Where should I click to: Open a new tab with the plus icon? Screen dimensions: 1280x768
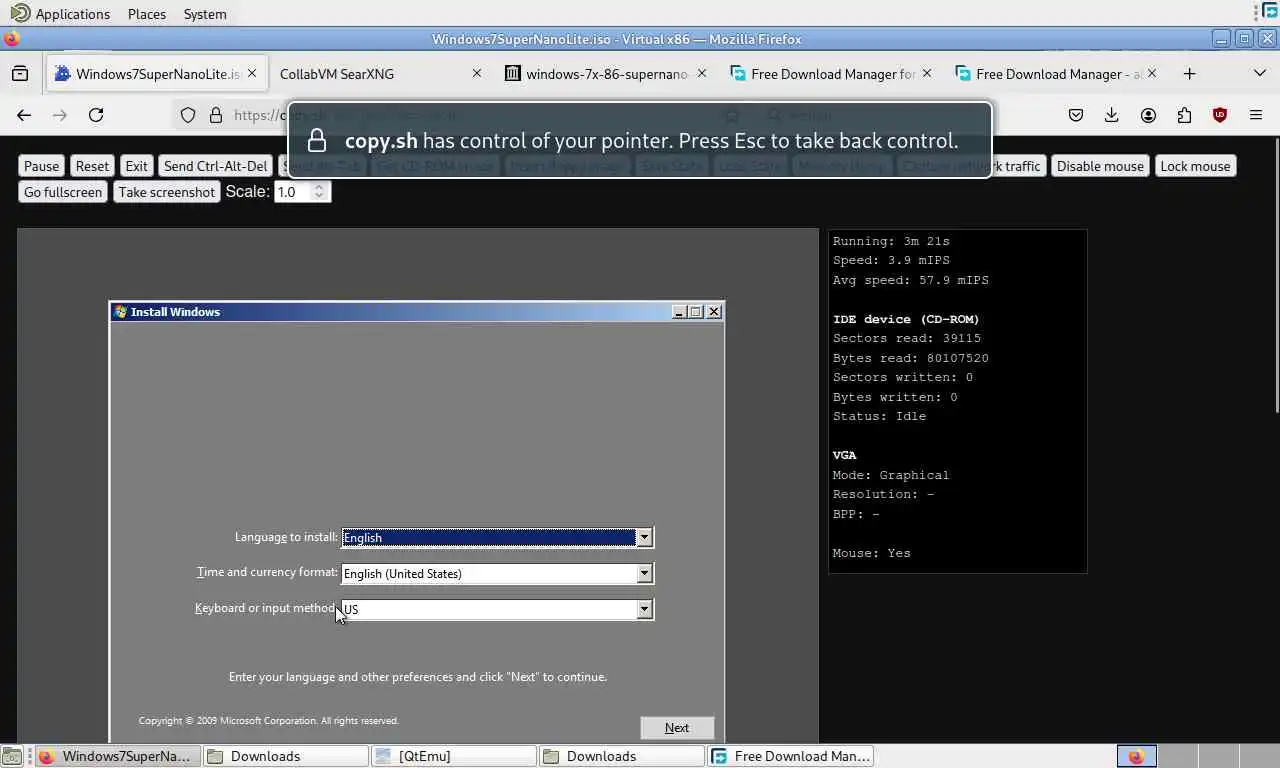(x=1189, y=74)
